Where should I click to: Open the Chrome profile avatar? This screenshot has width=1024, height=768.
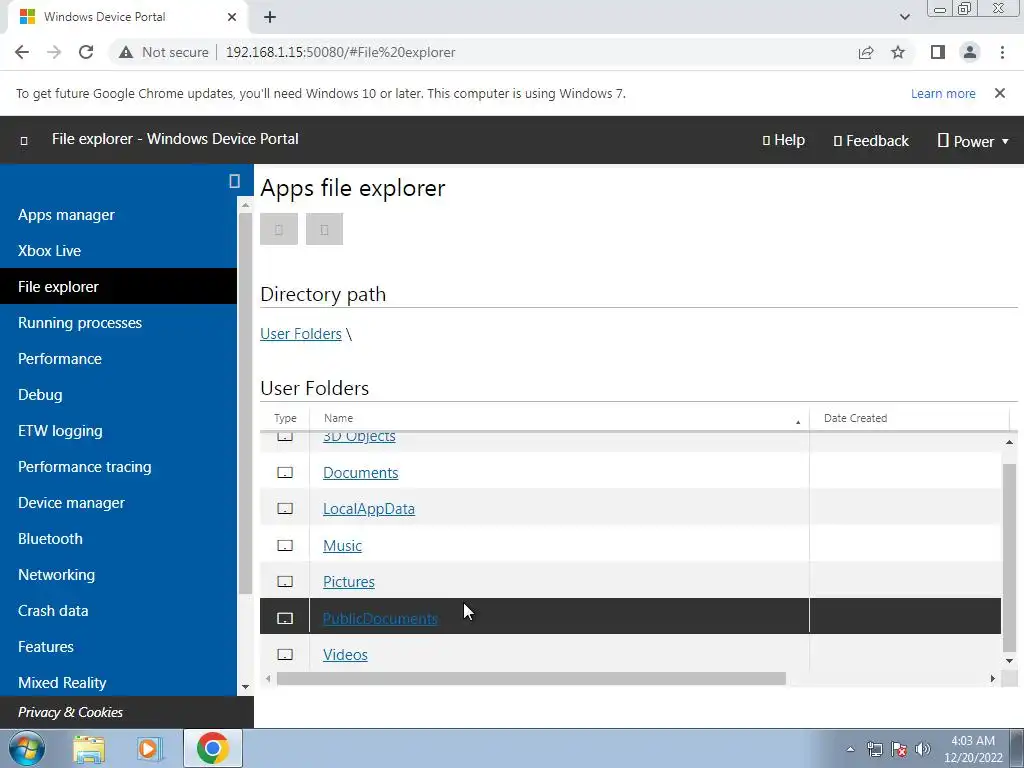(970, 52)
